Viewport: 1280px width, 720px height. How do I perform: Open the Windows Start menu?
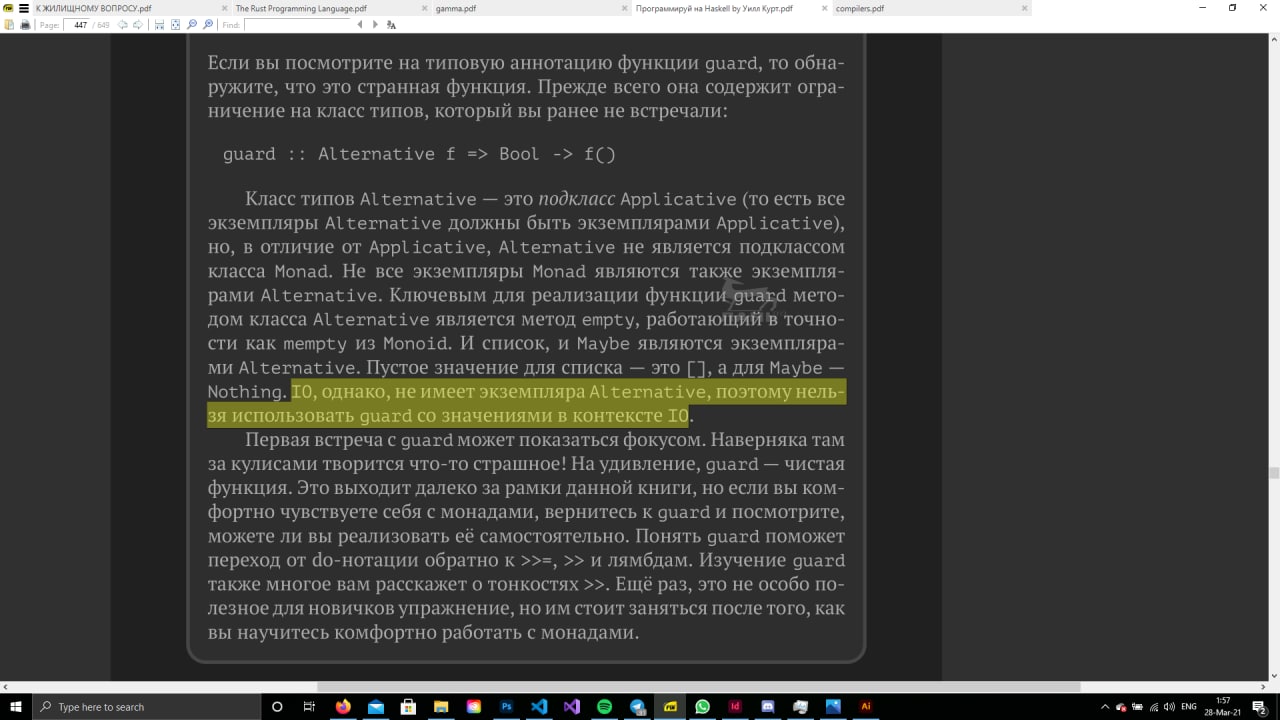coord(16,706)
